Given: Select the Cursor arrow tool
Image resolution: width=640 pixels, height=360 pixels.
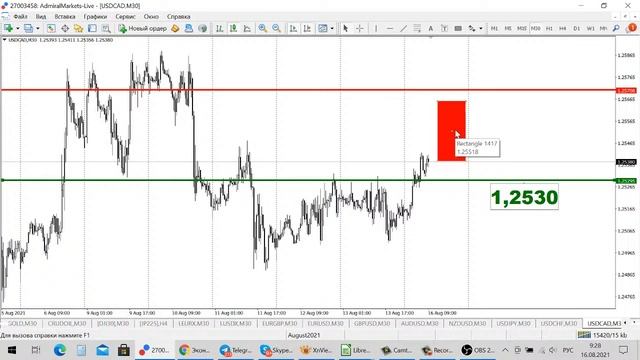Looking at the screenshot, I should 346,28.
